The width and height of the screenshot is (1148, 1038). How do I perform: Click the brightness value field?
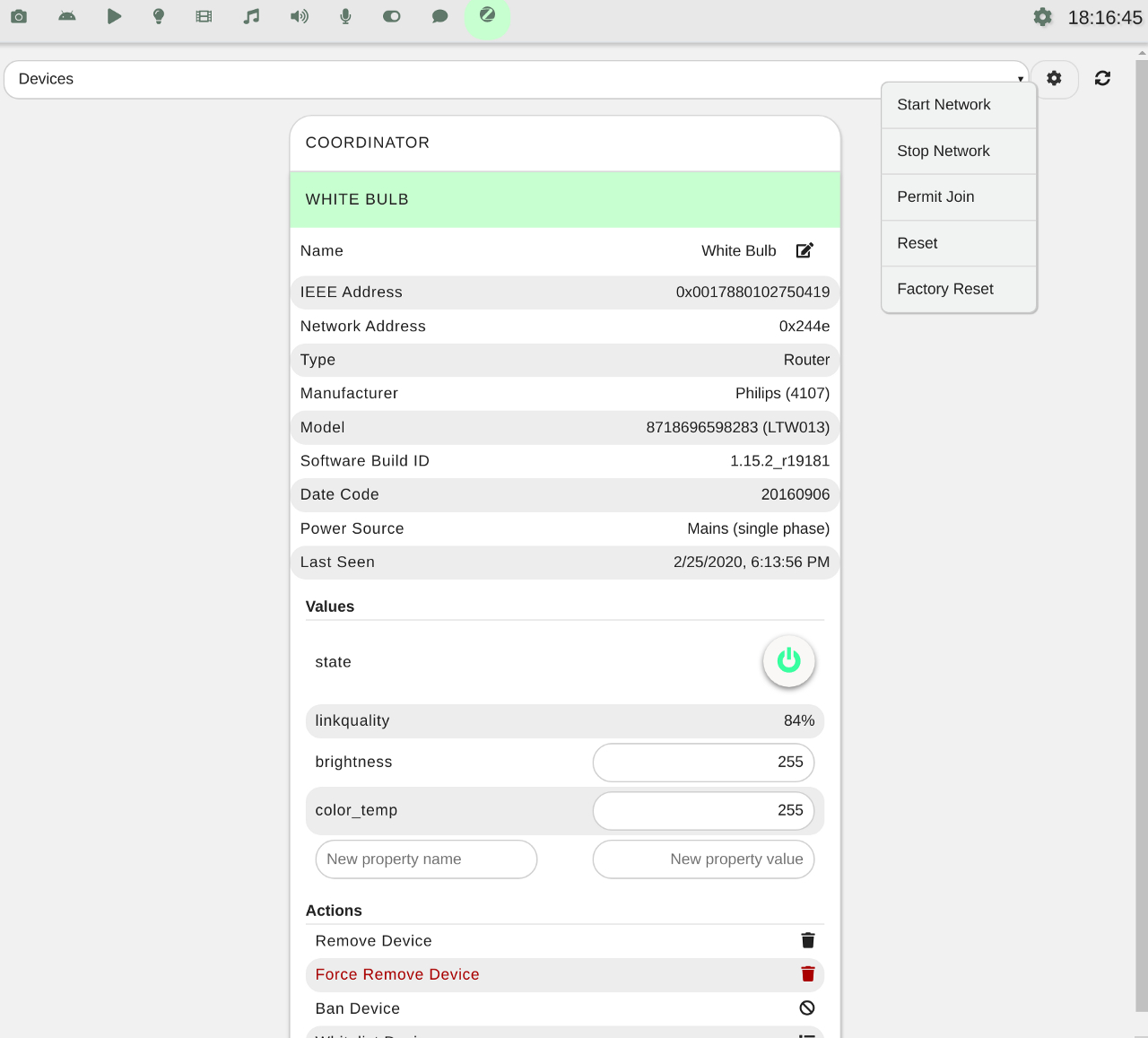click(x=703, y=762)
